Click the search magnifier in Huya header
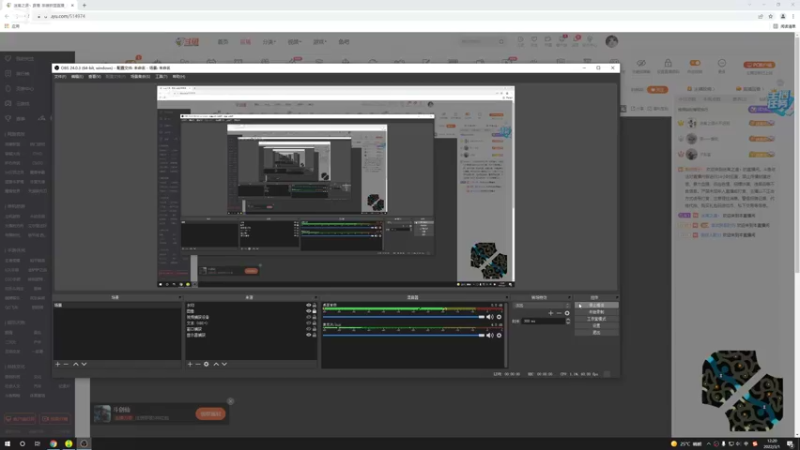 coord(502,42)
